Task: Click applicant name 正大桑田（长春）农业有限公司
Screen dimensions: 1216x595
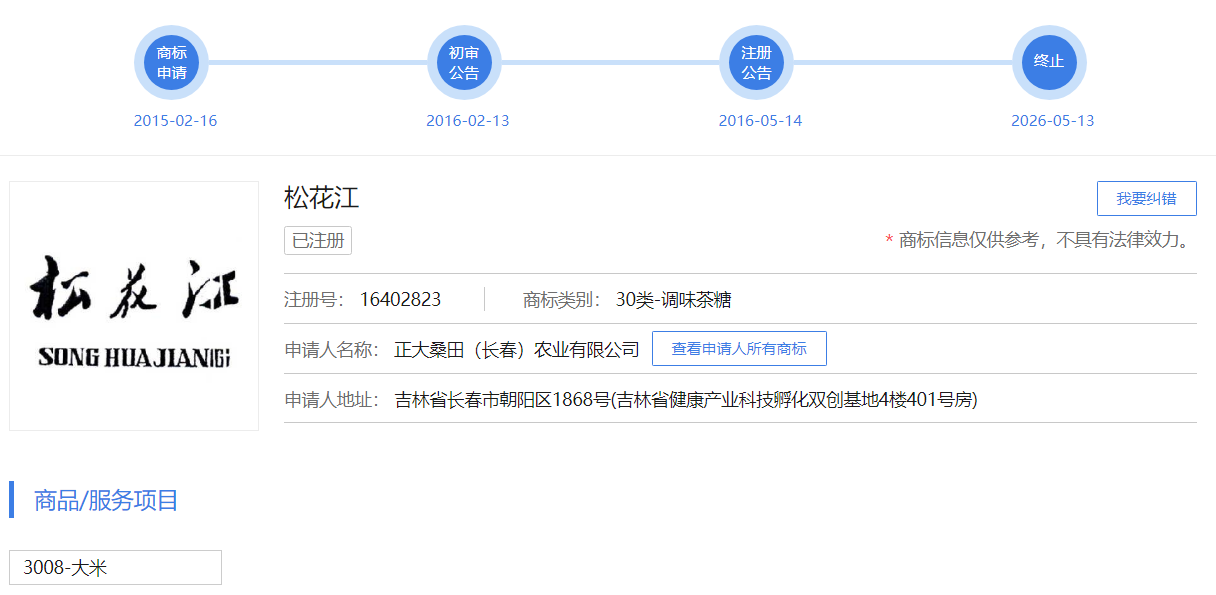Action: point(517,350)
